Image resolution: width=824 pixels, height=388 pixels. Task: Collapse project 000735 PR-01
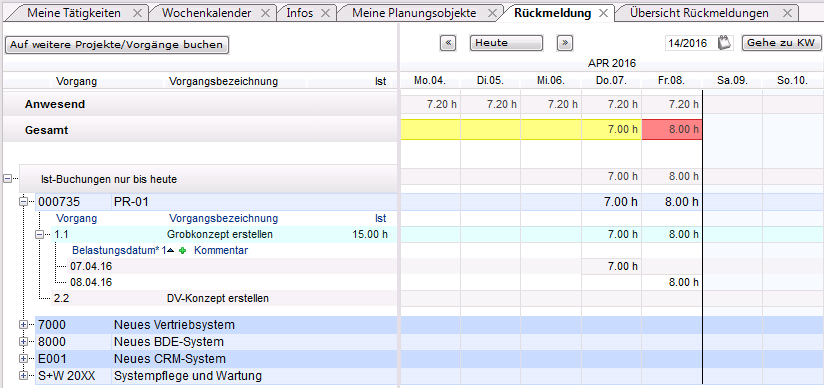pos(23,201)
